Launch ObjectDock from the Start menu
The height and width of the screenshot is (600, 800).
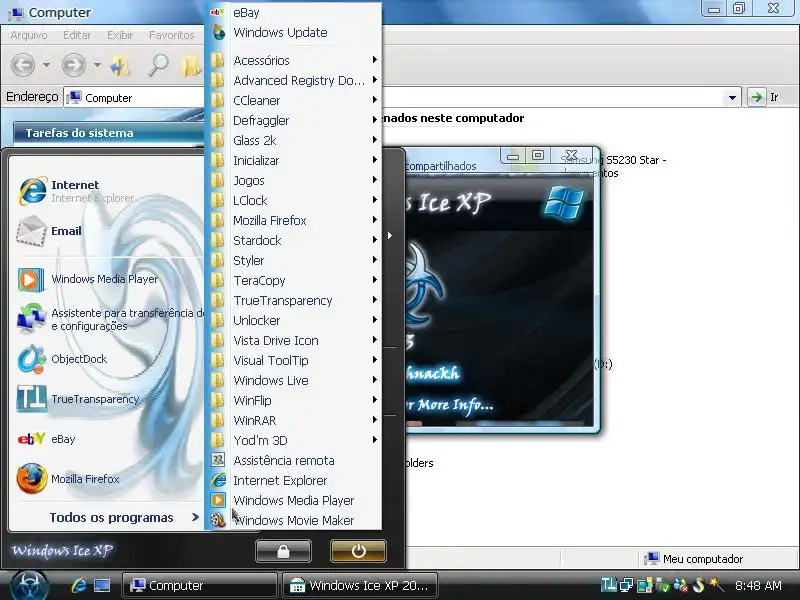tap(62, 359)
